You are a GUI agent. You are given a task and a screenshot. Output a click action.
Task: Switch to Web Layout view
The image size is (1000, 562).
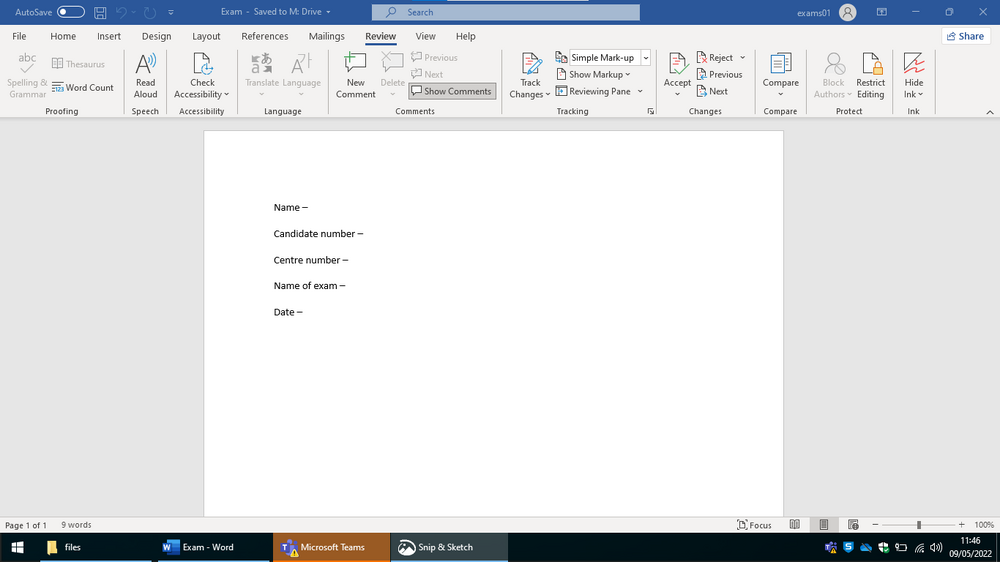click(853, 525)
